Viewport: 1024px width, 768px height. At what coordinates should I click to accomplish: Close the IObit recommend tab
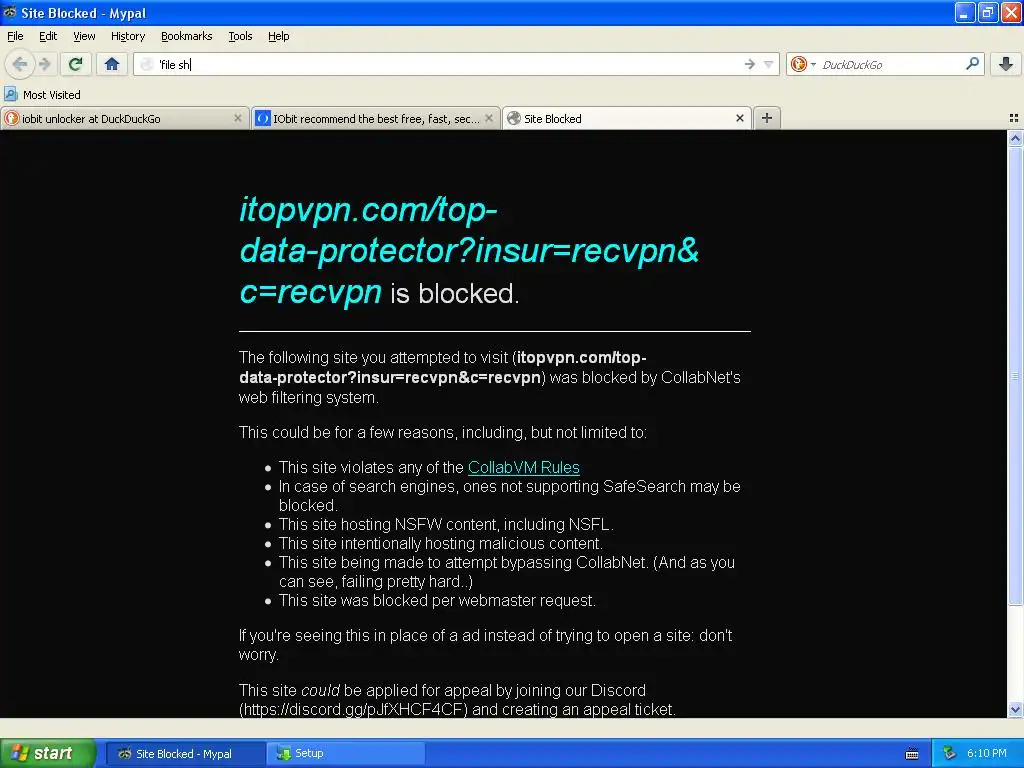(488, 118)
